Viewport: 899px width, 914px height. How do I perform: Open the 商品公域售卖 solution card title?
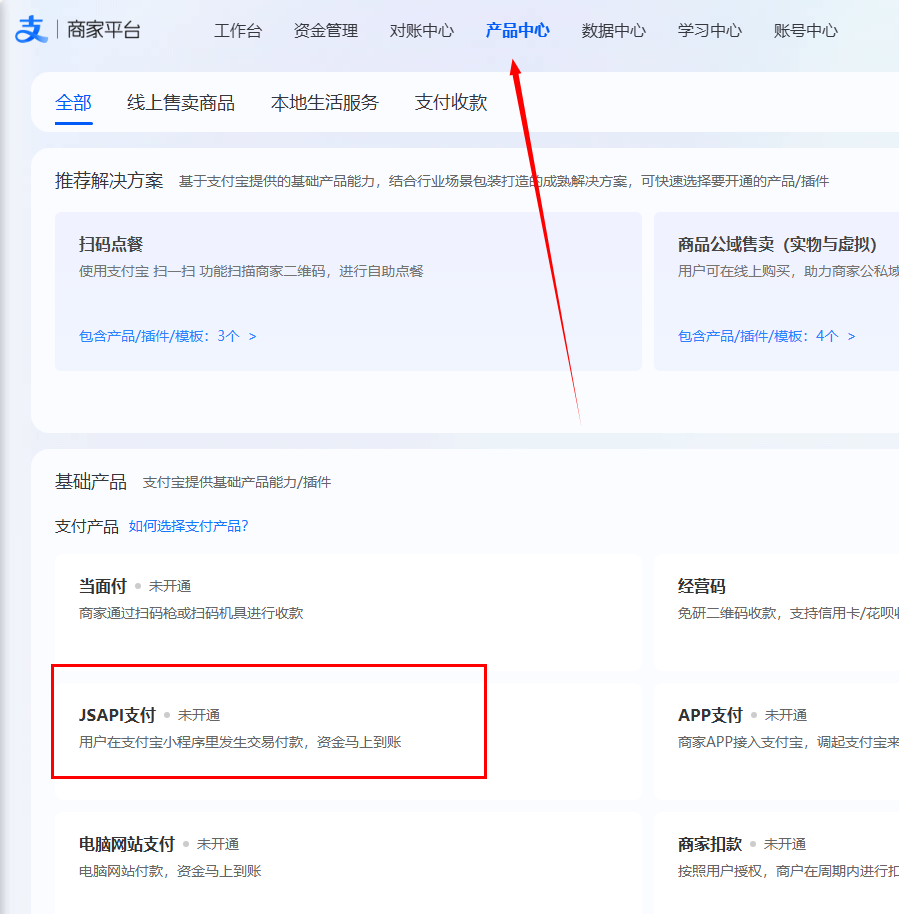pos(778,244)
